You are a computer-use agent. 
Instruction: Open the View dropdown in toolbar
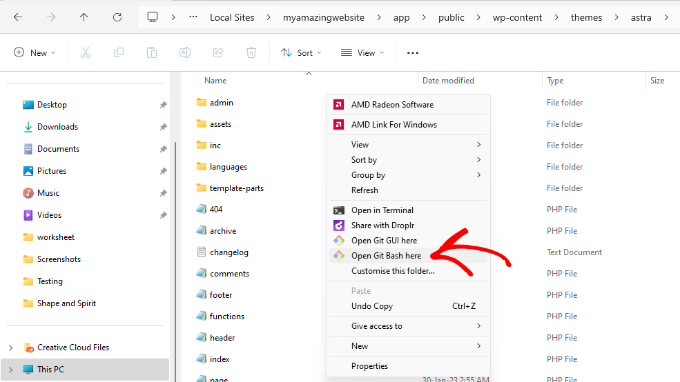(x=363, y=53)
